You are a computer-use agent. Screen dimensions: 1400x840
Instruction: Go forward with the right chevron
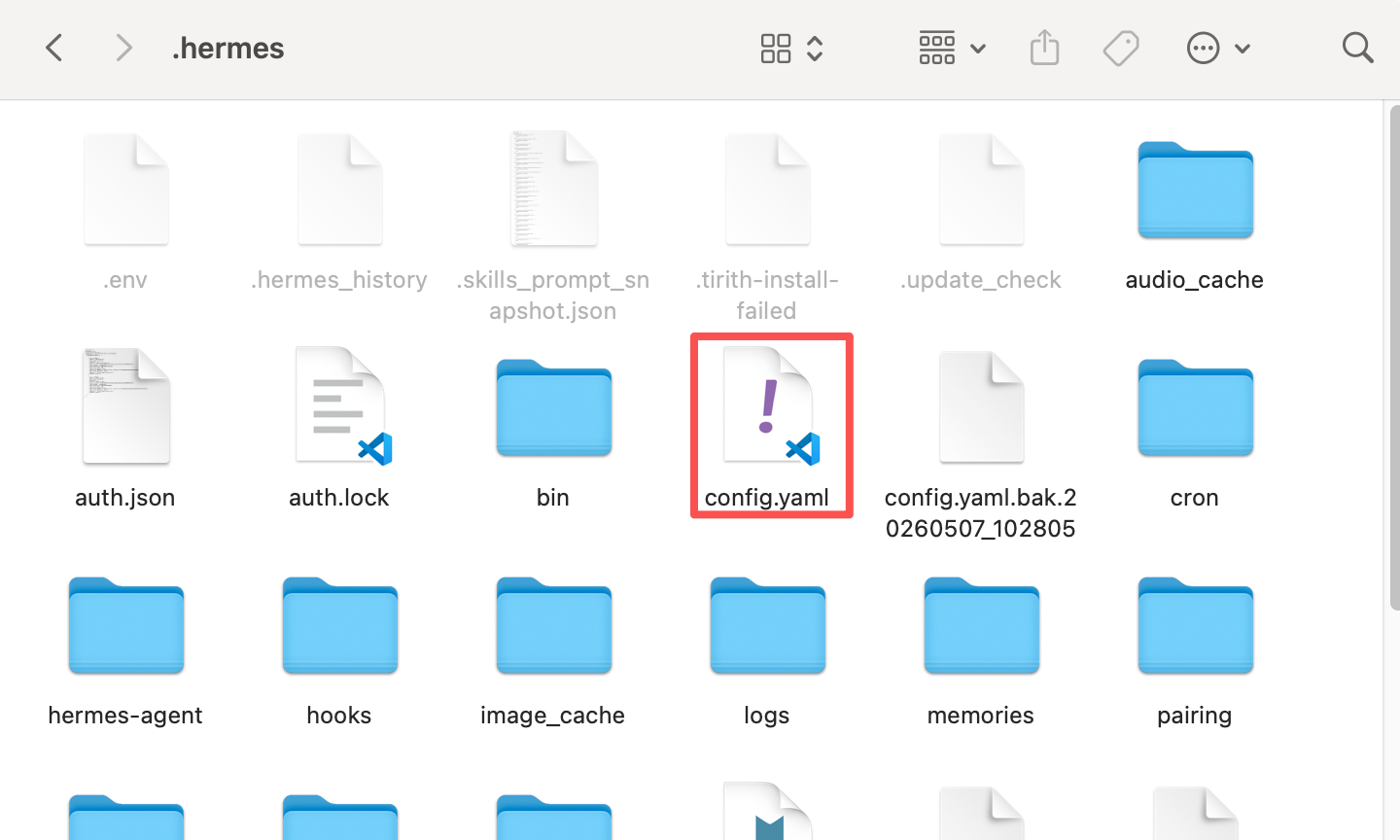pos(123,48)
